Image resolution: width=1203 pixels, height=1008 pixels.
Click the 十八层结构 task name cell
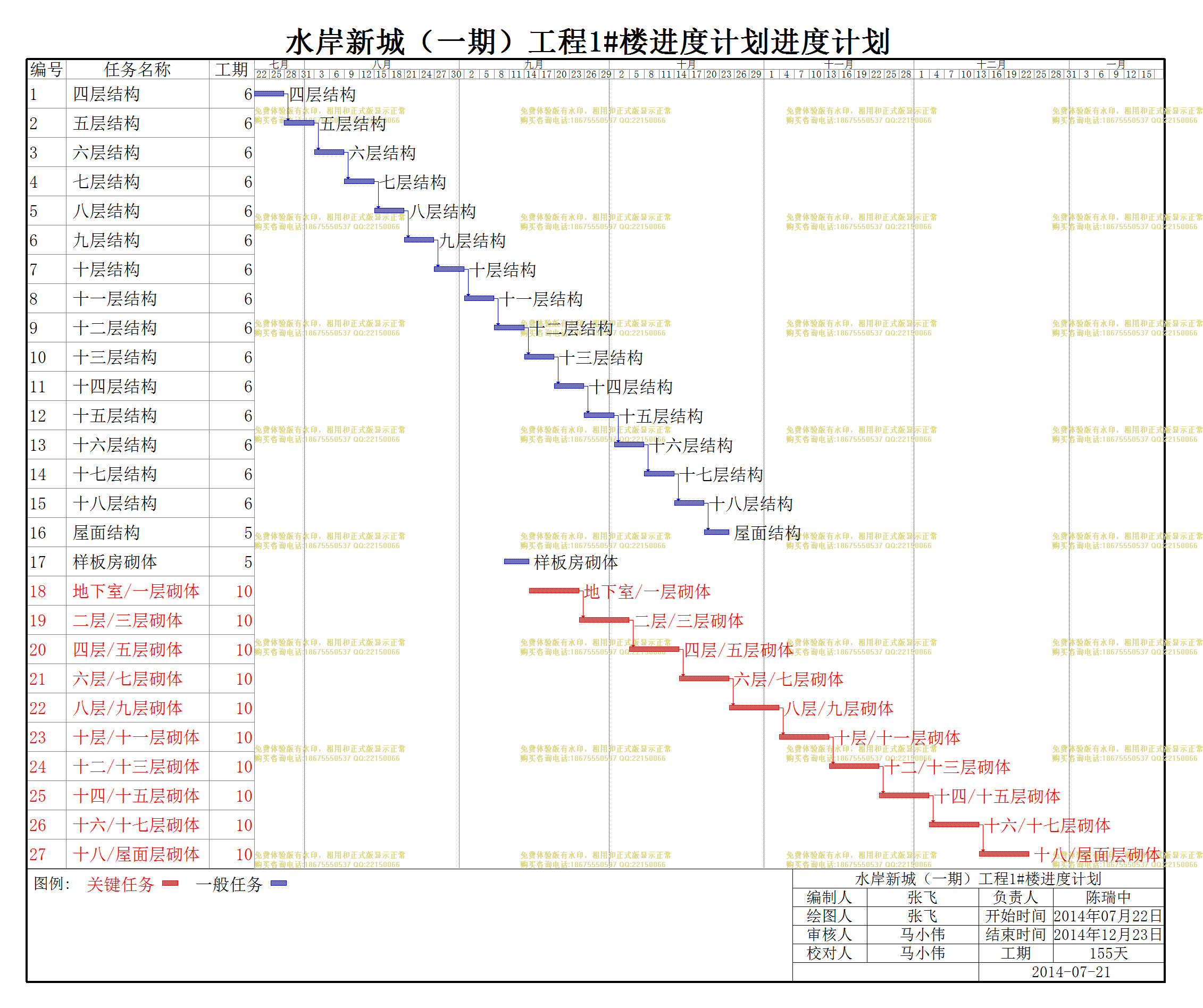pyautogui.click(x=138, y=503)
